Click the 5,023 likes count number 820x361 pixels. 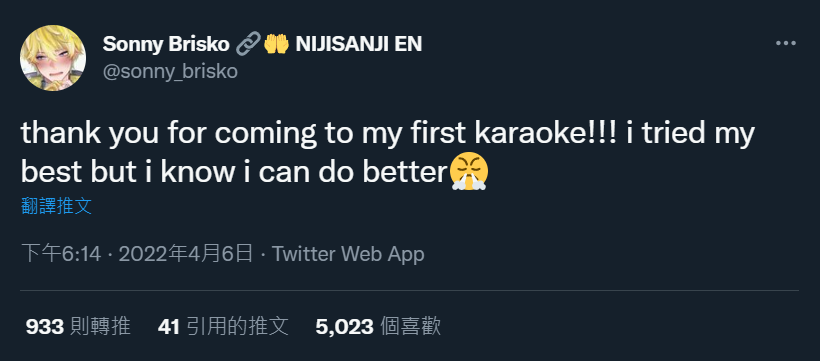[344, 327]
